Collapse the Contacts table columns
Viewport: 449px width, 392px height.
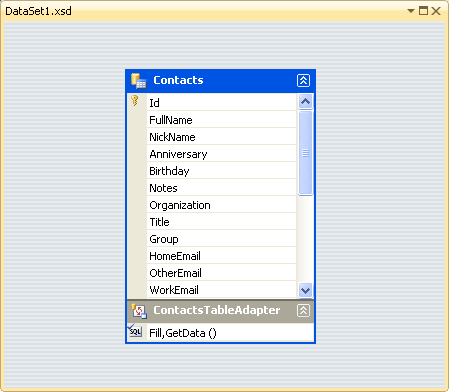[303, 80]
